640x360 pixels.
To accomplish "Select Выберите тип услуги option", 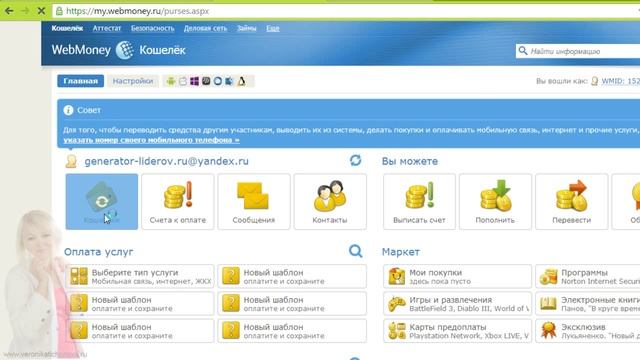I will (140, 276).
